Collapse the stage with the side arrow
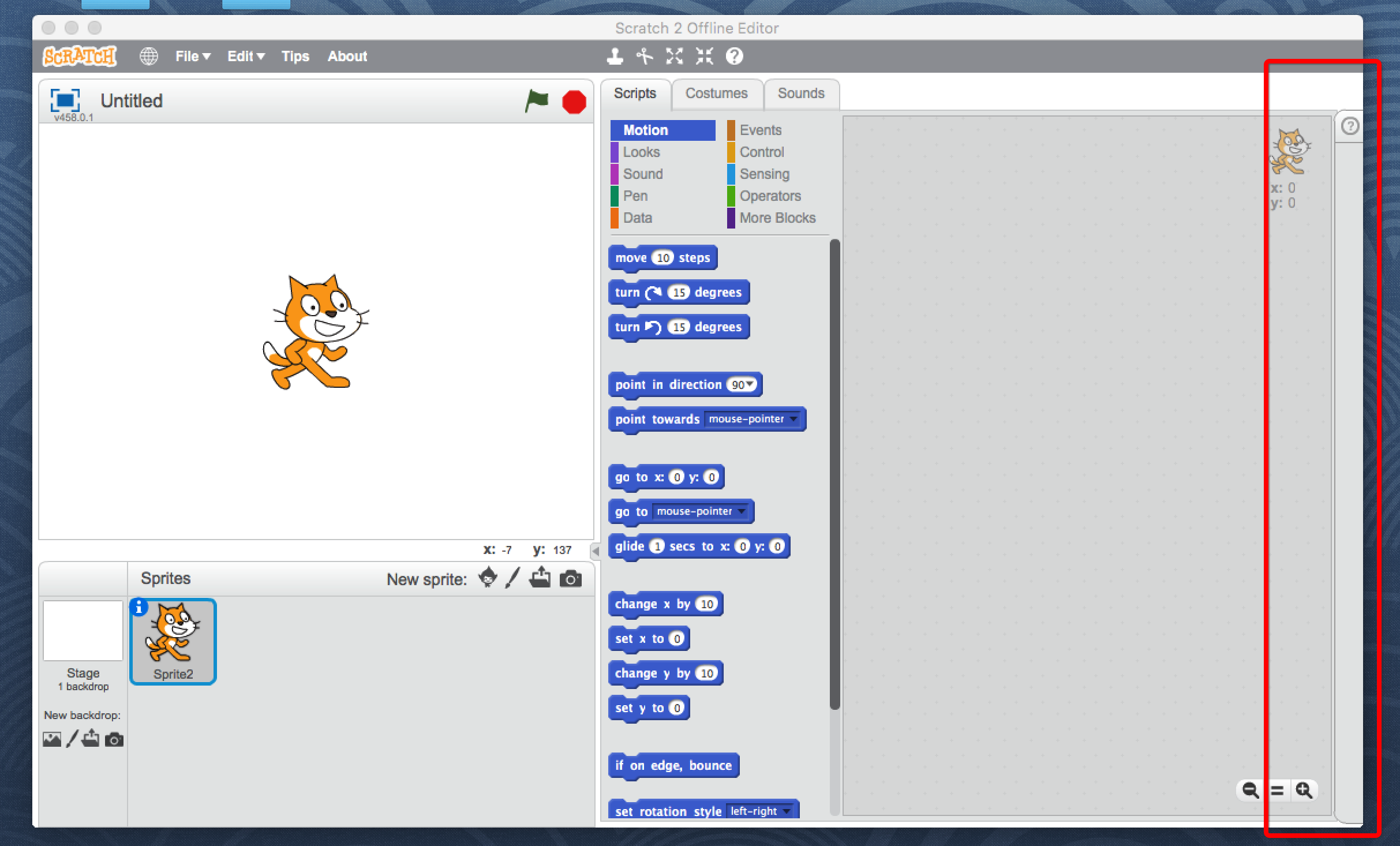Image resolution: width=1400 pixels, height=846 pixels. [595, 551]
